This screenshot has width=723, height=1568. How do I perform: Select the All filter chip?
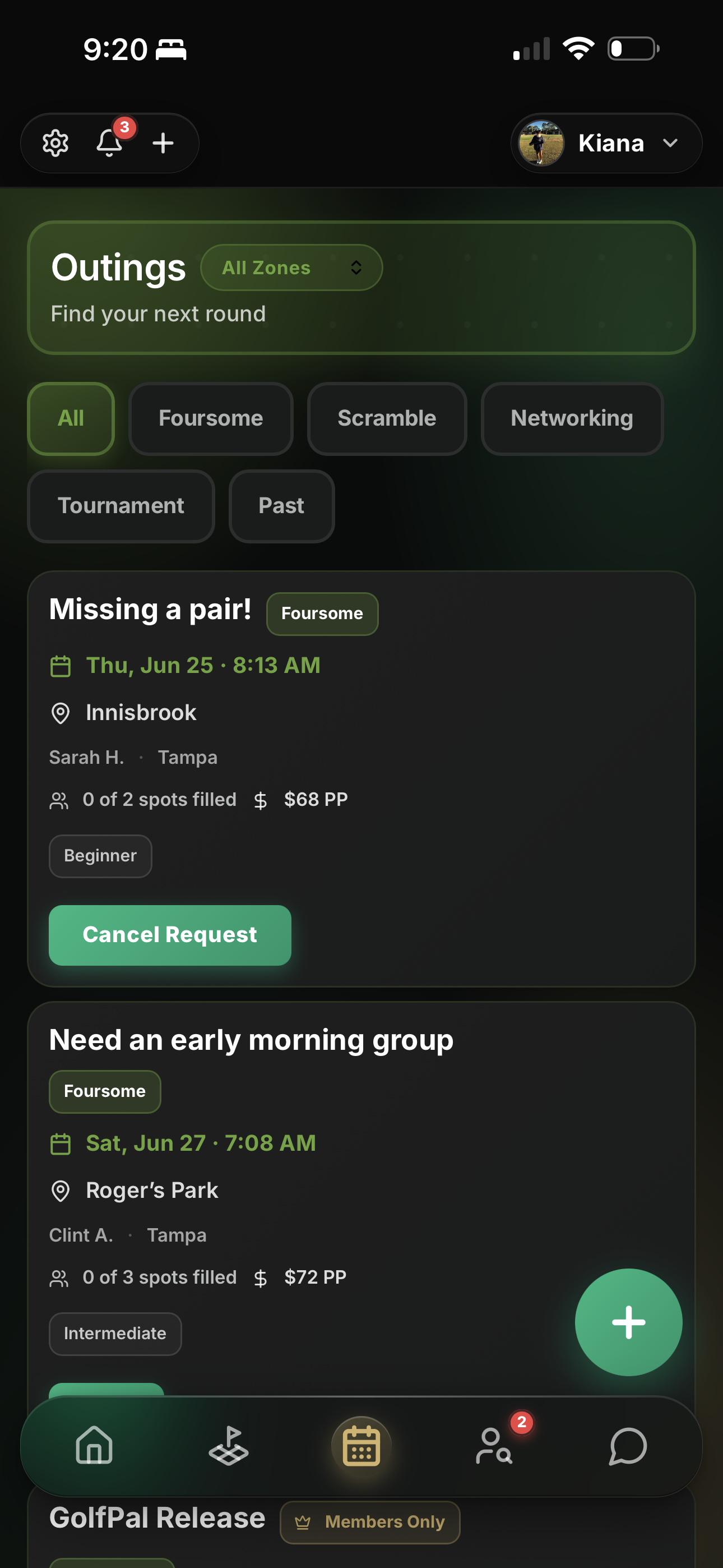click(71, 418)
